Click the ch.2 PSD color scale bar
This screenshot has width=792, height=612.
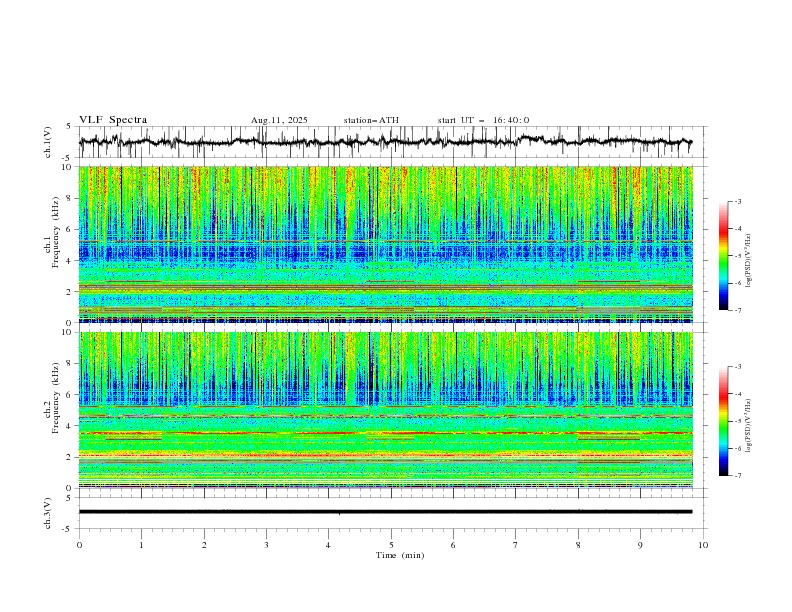pos(723,421)
